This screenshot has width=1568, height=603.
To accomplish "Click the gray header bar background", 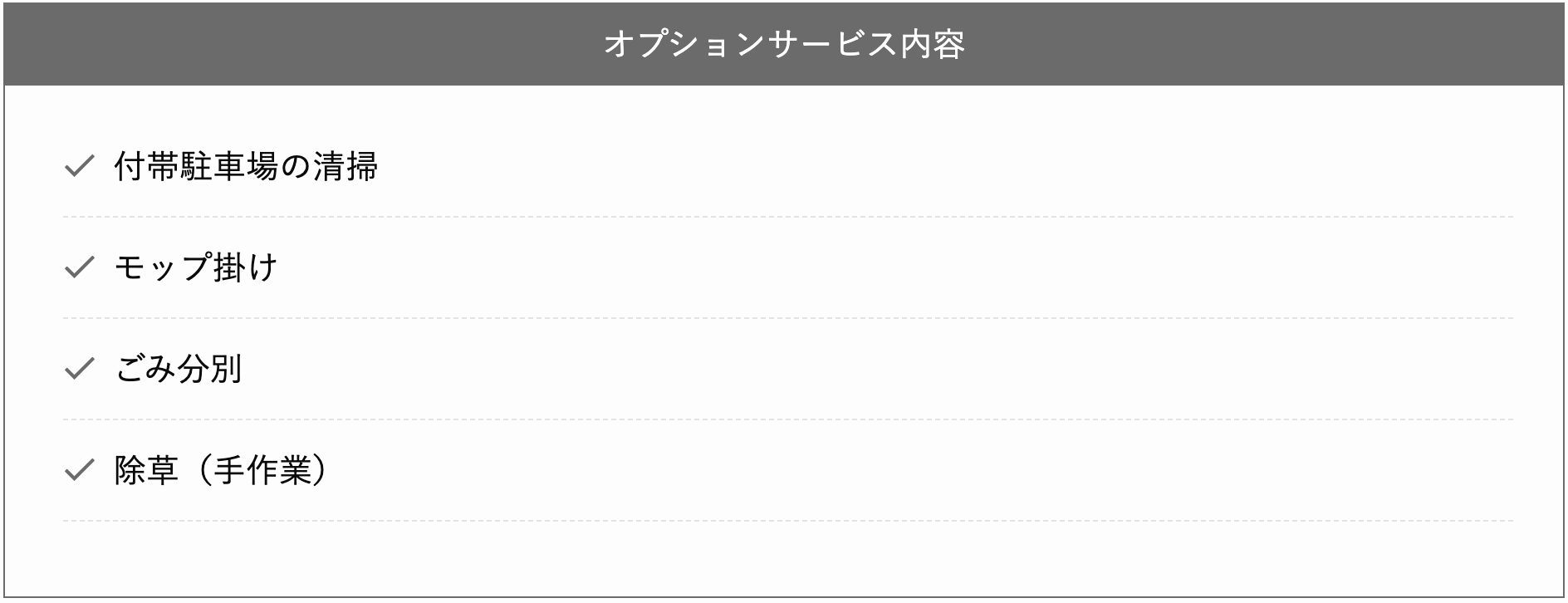I will point(784,44).
